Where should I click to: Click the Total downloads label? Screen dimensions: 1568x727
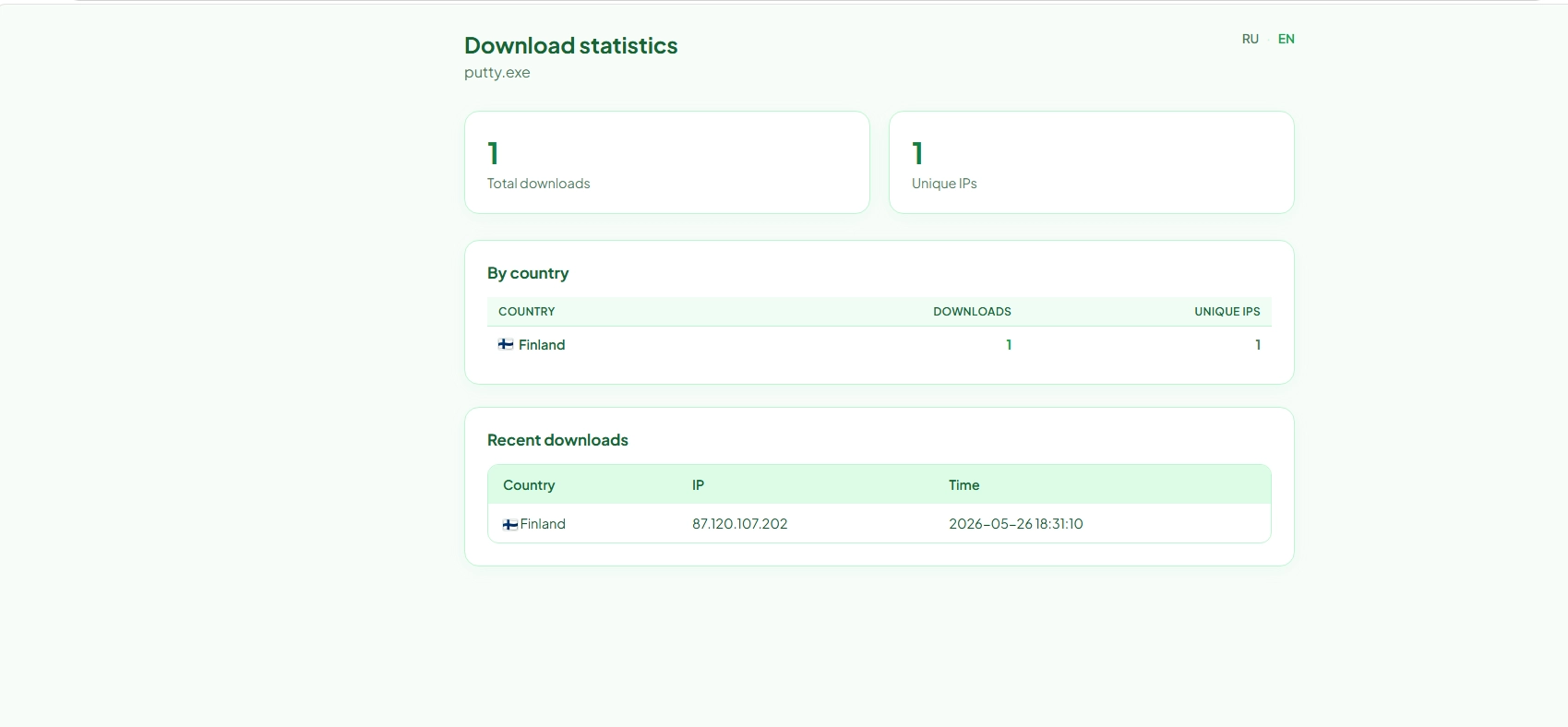click(538, 184)
